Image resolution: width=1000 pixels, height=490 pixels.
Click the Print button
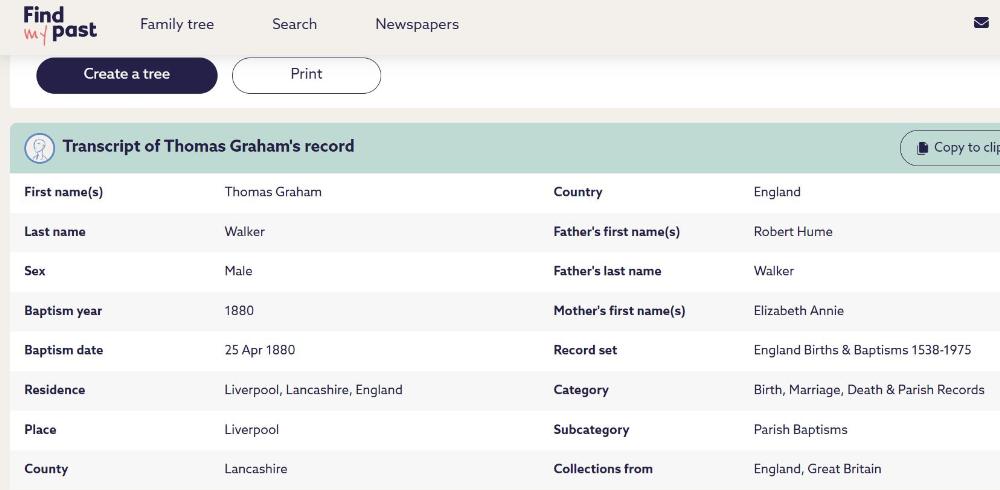[x=306, y=75]
